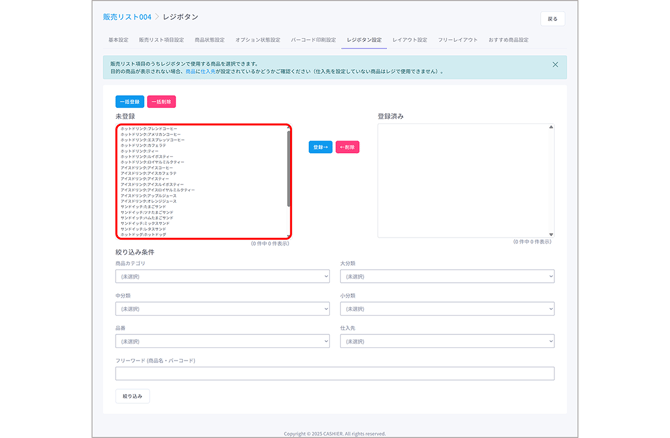This screenshot has height=438, width=670.
Task: Select ホットドリンク:ブレンドコーヒー in the unregistered list
Action: coord(150,129)
